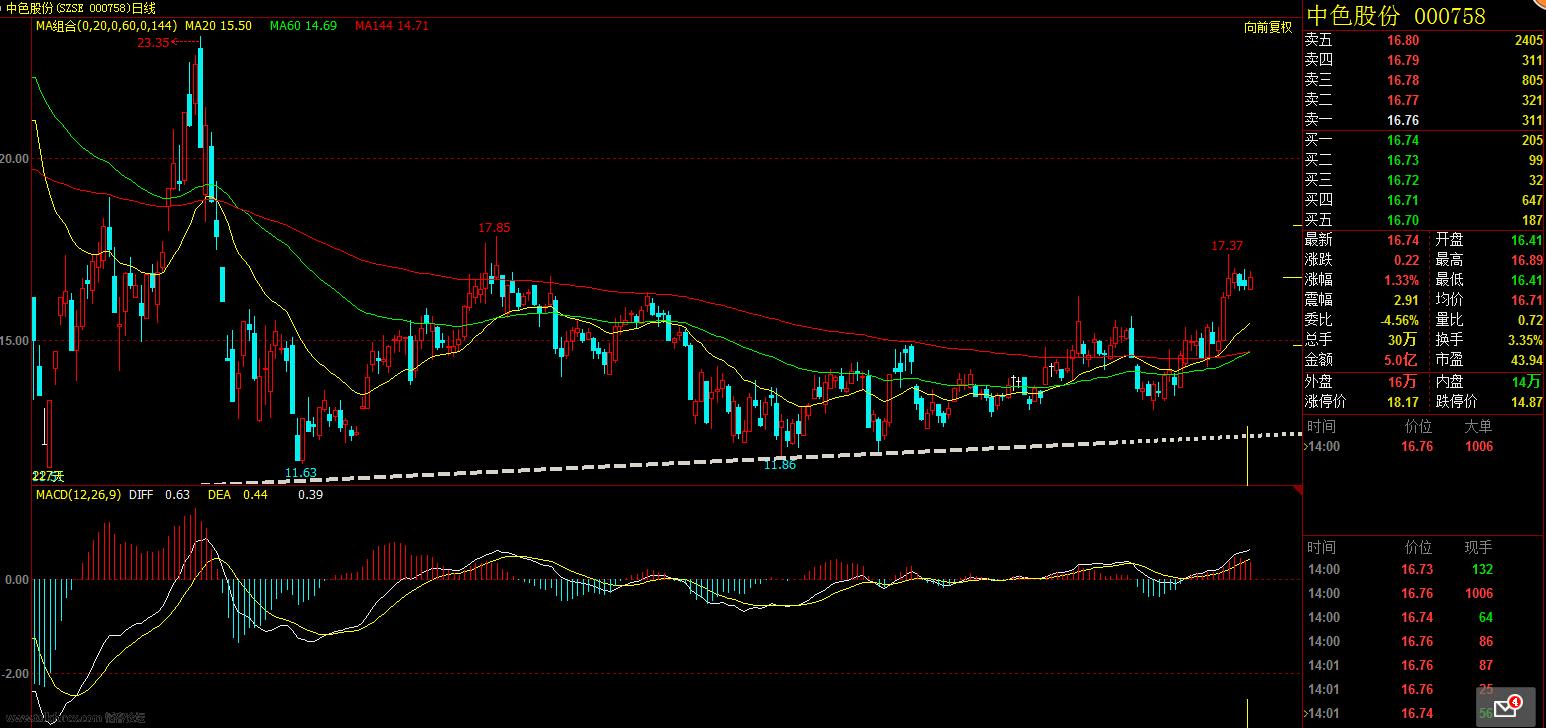Click the 17.37 recent high marker
The height and width of the screenshot is (728, 1546).
coord(1227,246)
